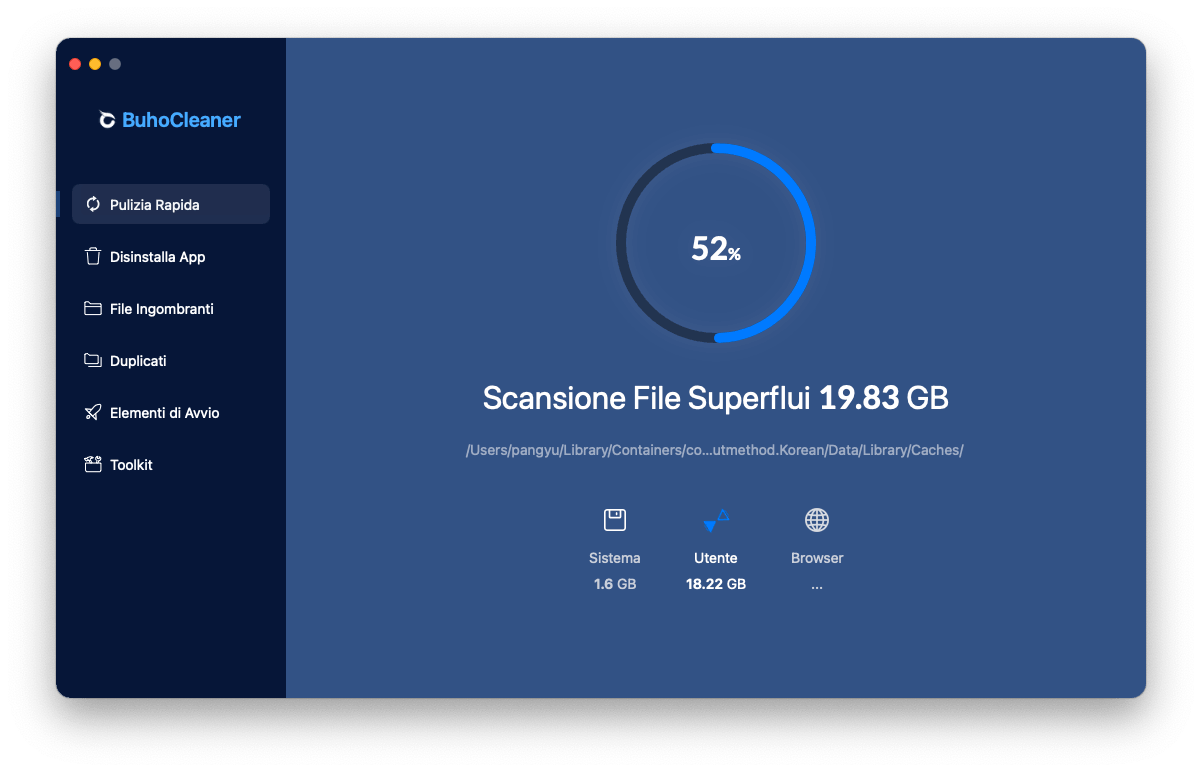Switch to File Ingombranti
Image resolution: width=1202 pixels, height=772 pixels.
[x=161, y=309]
